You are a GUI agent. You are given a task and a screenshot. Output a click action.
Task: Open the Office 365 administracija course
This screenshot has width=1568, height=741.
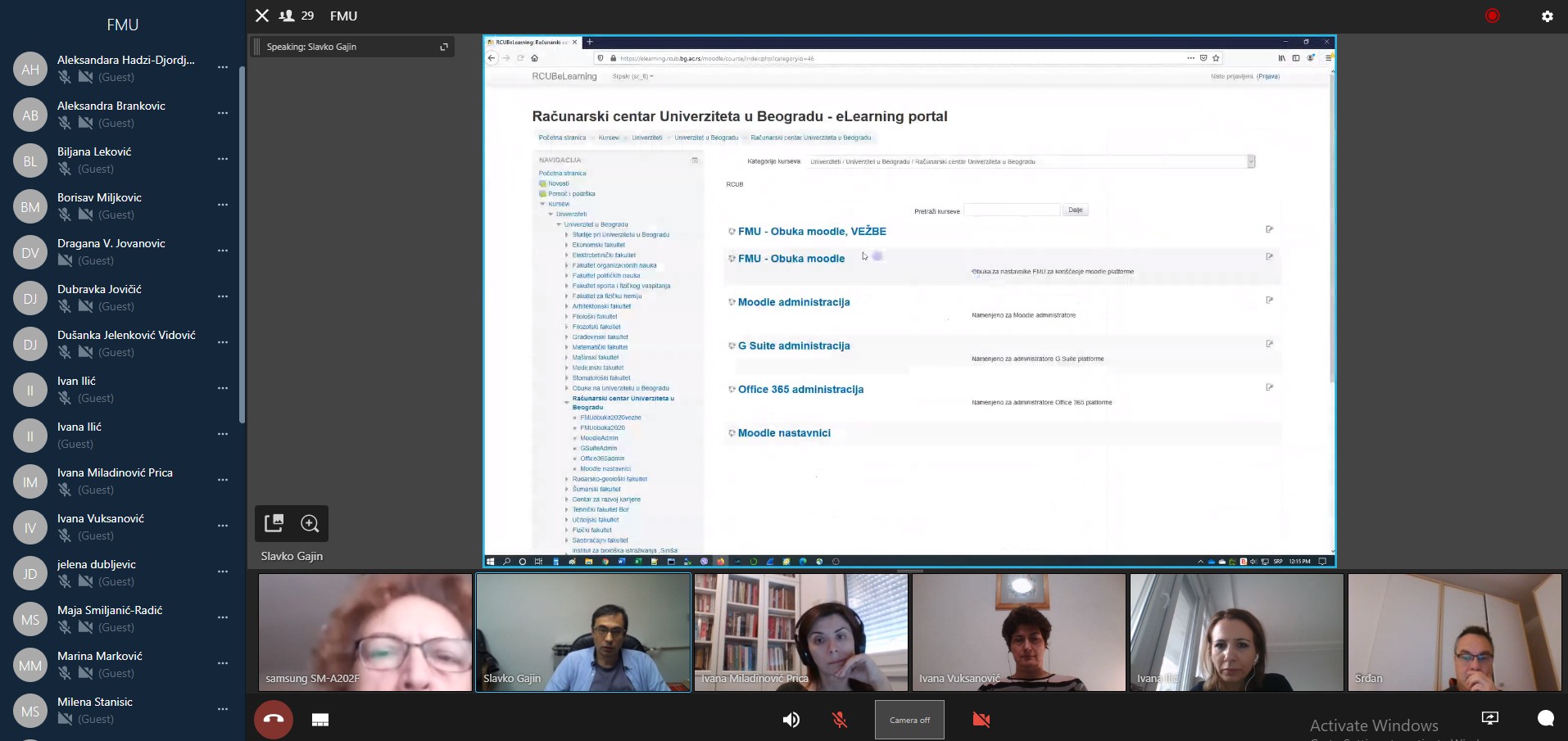pos(800,390)
